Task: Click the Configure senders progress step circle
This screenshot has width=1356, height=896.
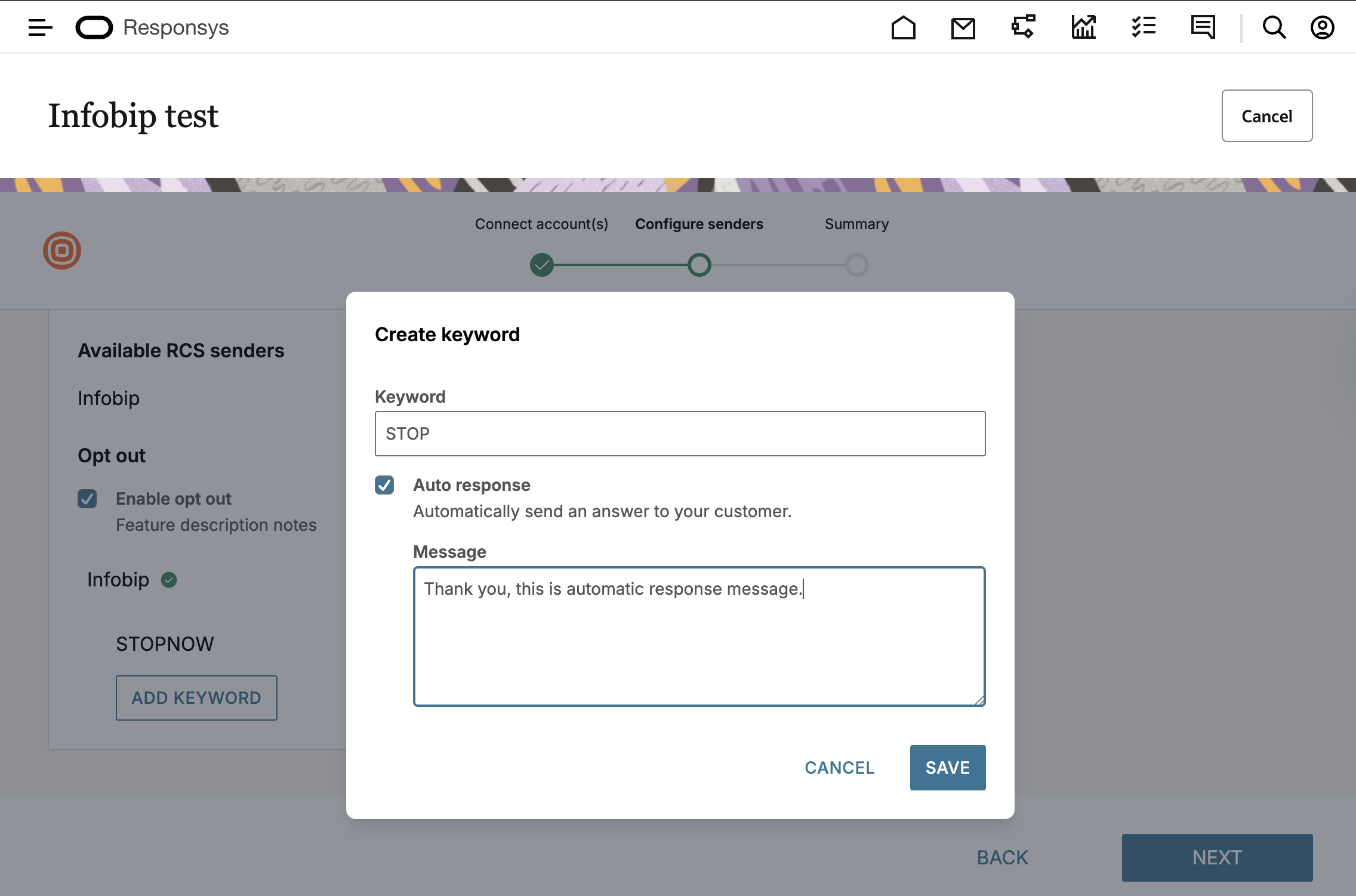Action: click(x=699, y=264)
